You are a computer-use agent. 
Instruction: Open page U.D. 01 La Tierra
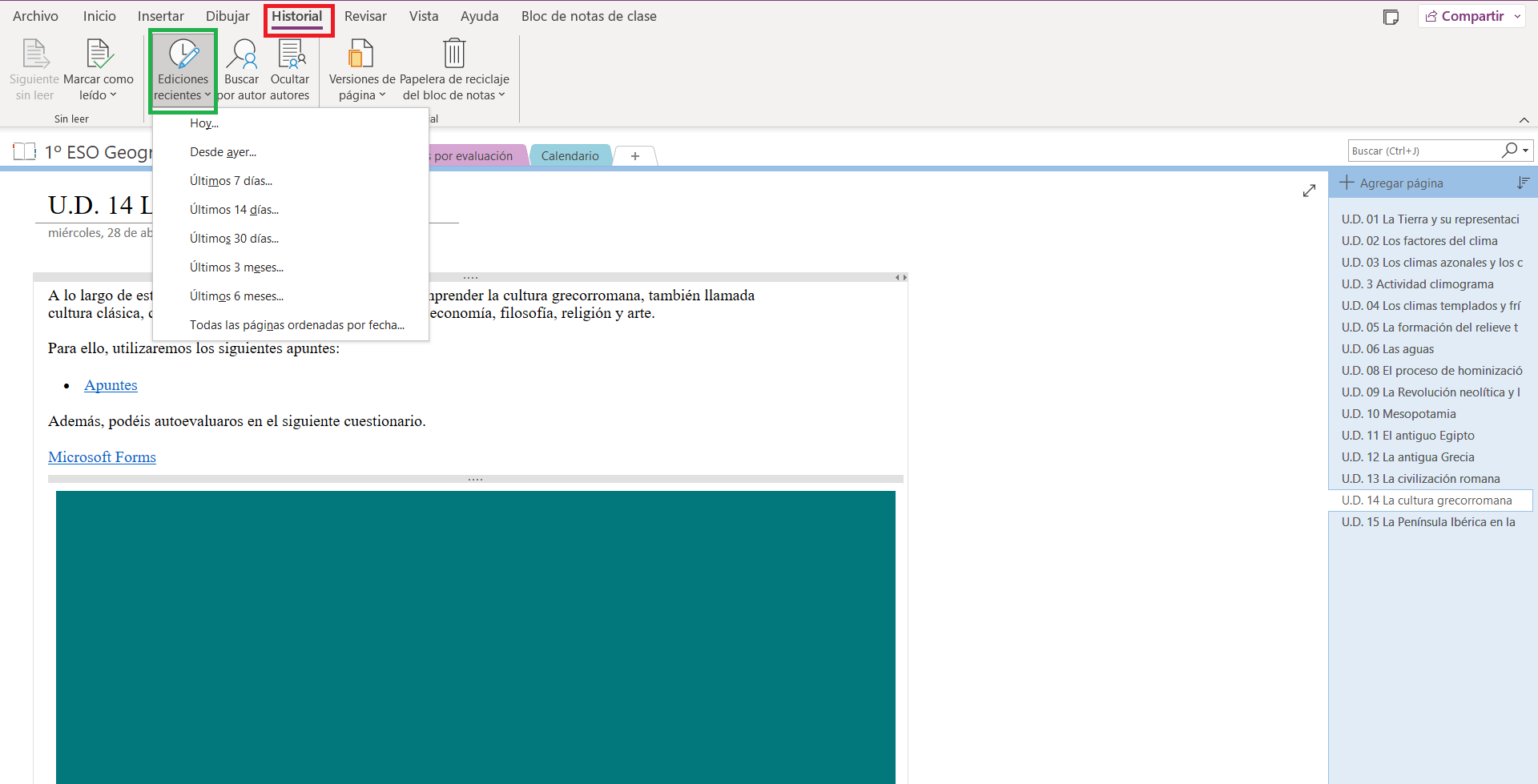tap(1431, 219)
